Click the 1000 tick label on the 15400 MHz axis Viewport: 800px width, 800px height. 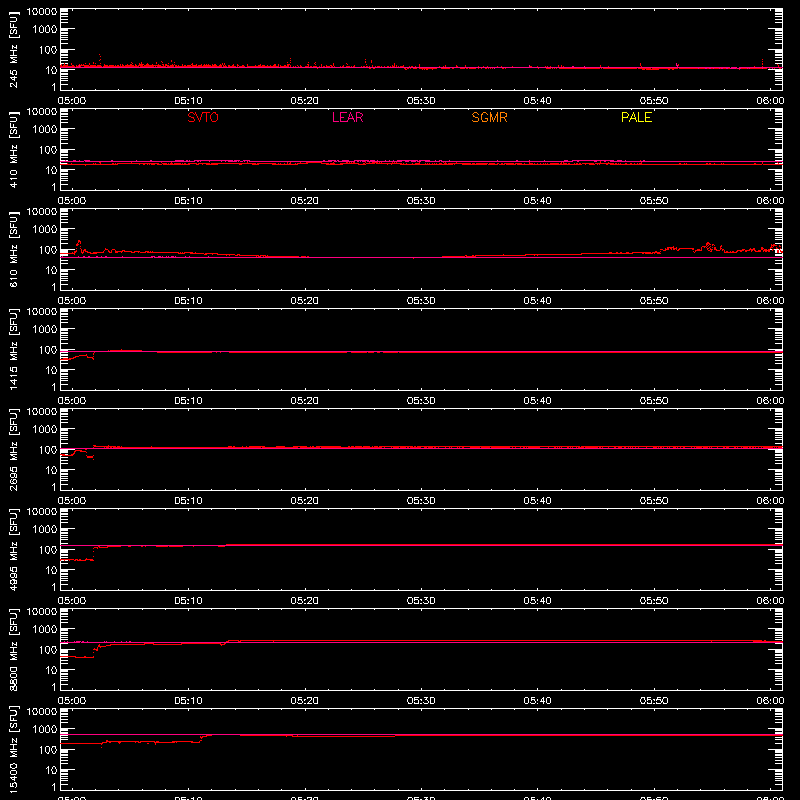click(x=45, y=730)
